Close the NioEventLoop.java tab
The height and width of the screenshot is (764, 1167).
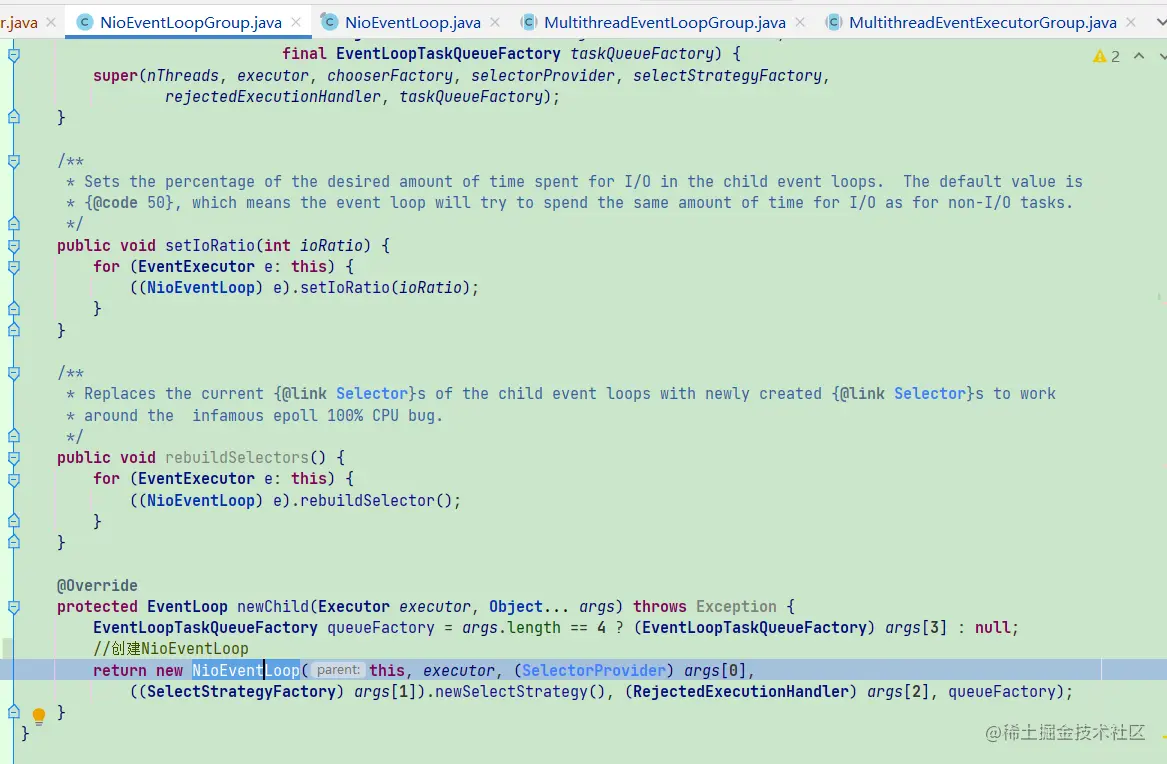[495, 22]
